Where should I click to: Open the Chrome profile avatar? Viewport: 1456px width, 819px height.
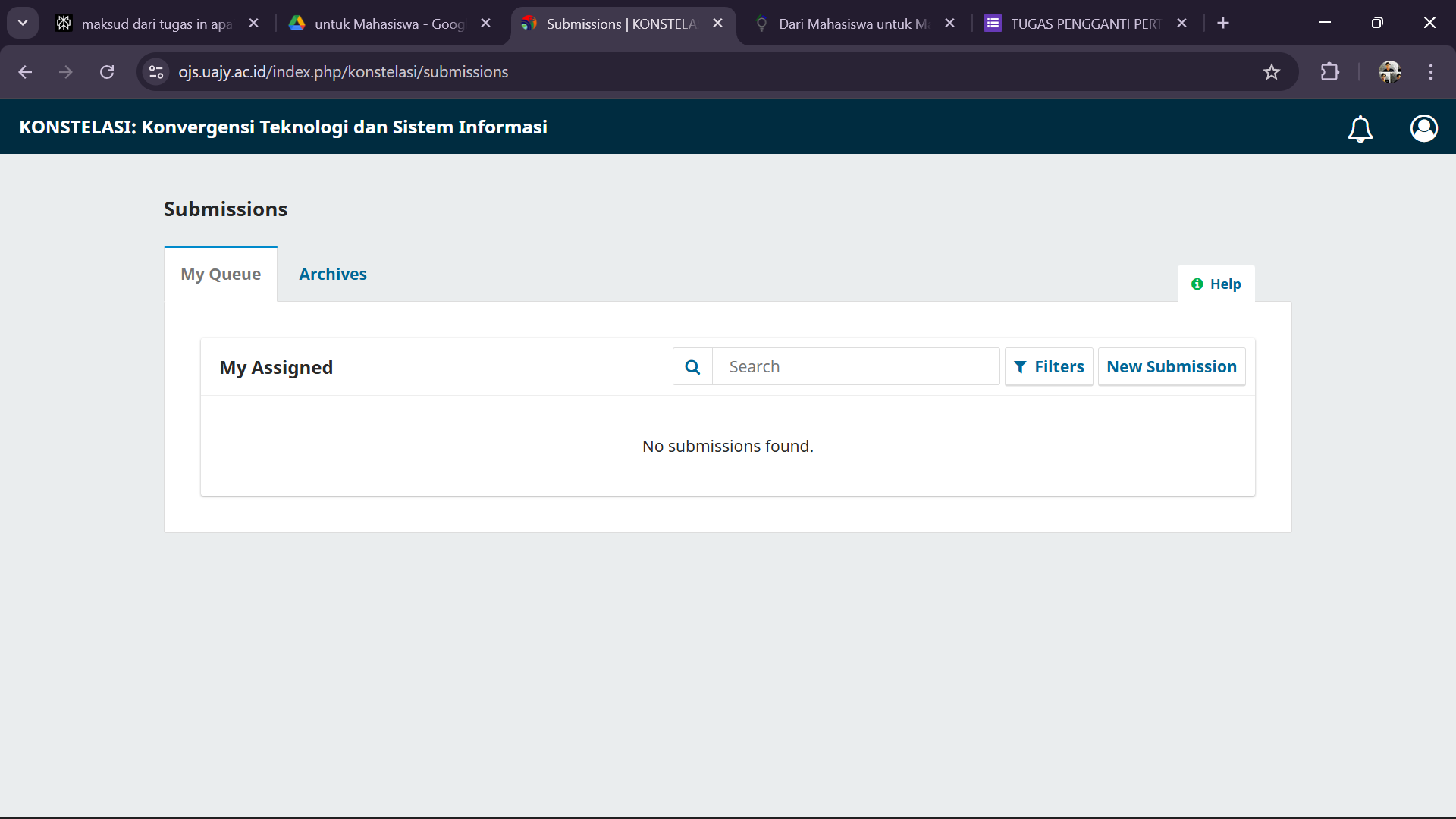1390,72
